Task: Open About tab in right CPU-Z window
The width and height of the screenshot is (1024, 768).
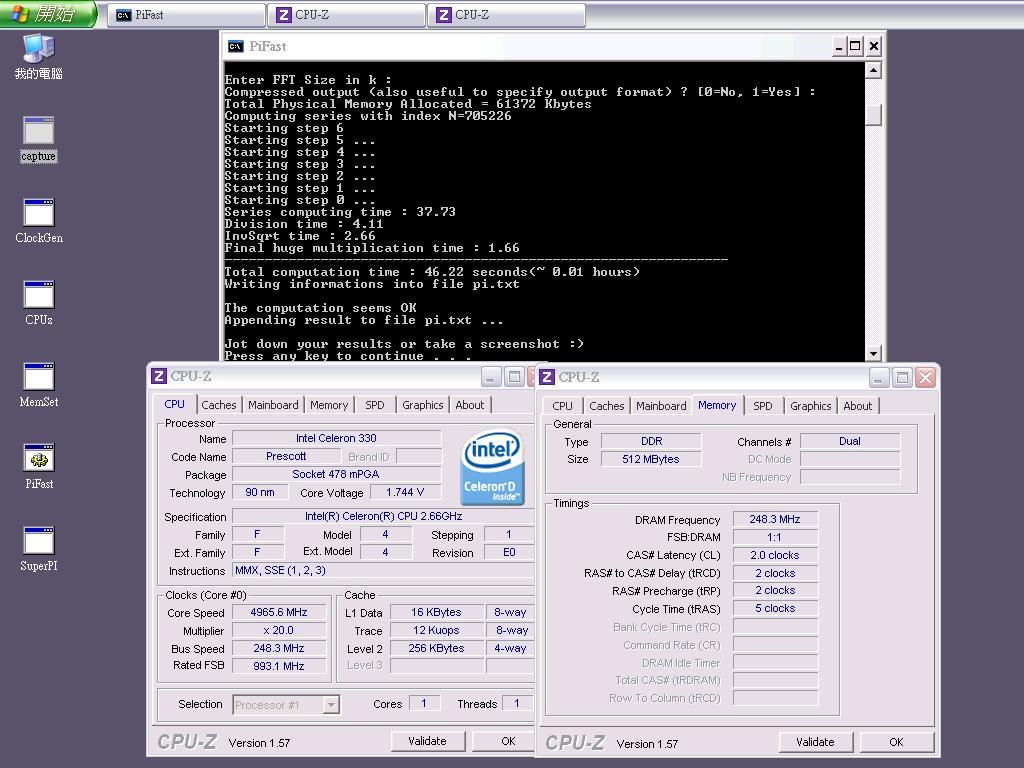Action: (x=857, y=406)
